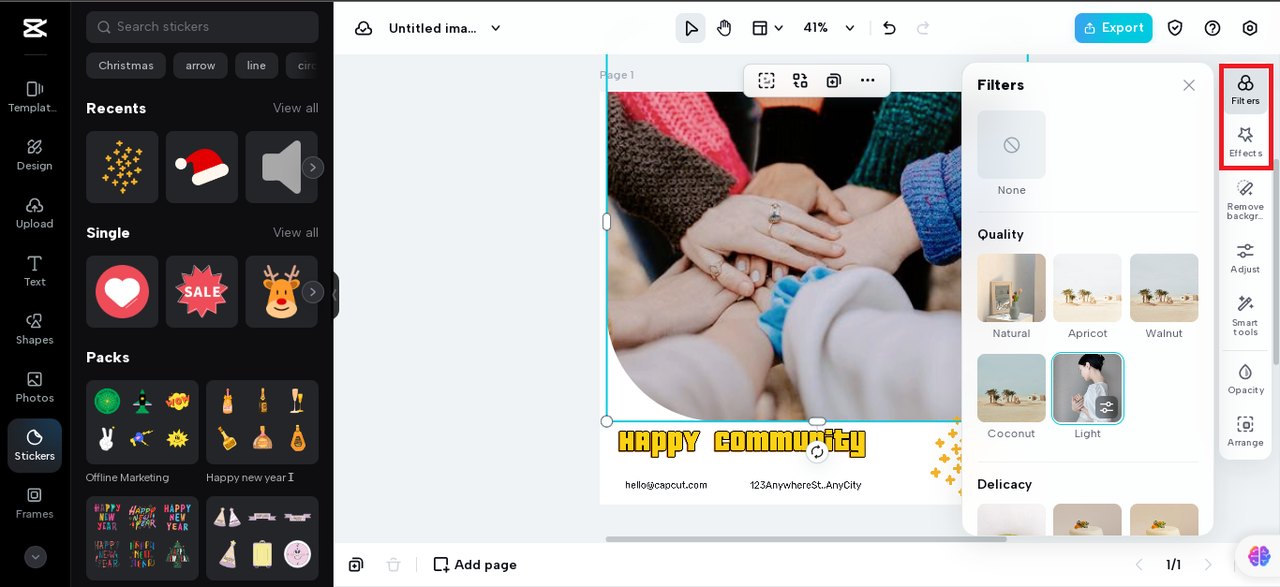Redo the last action
Screen dimensions: 1280x587
pyautogui.click(x=923, y=28)
